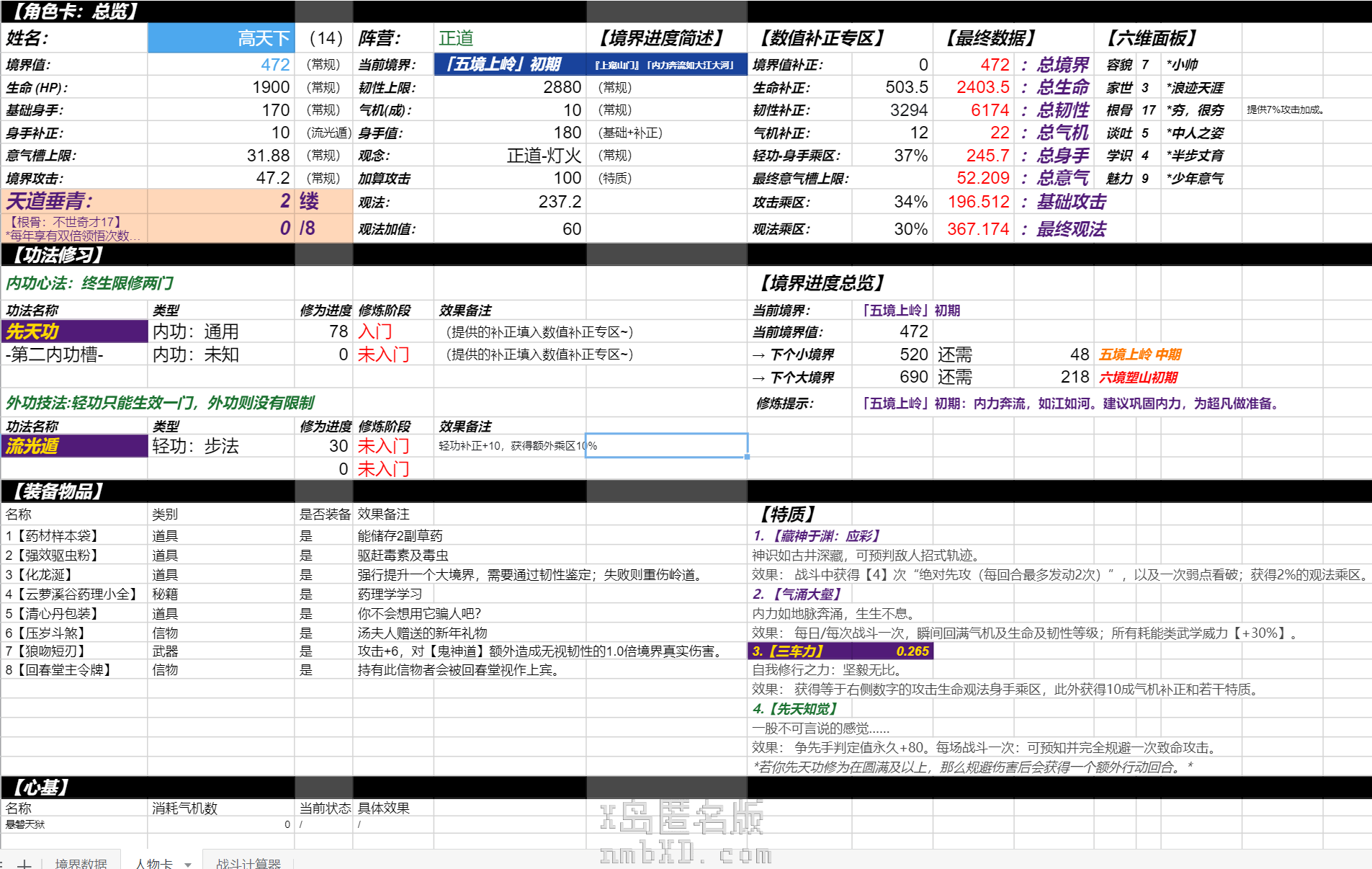Select the 人物卡 sheet tab label
Image resolution: width=1372 pixels, height=869 pixels.
154,863
